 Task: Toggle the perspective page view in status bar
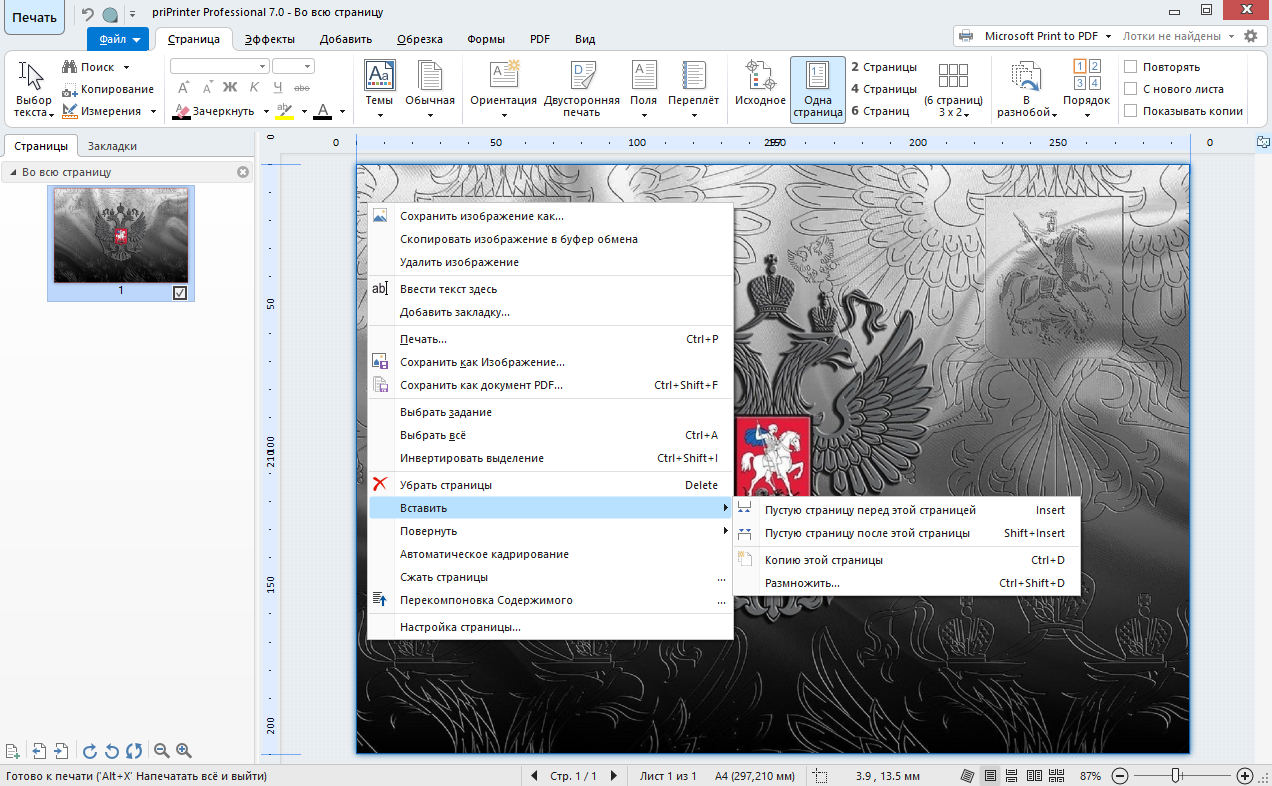tap(968, 775)
